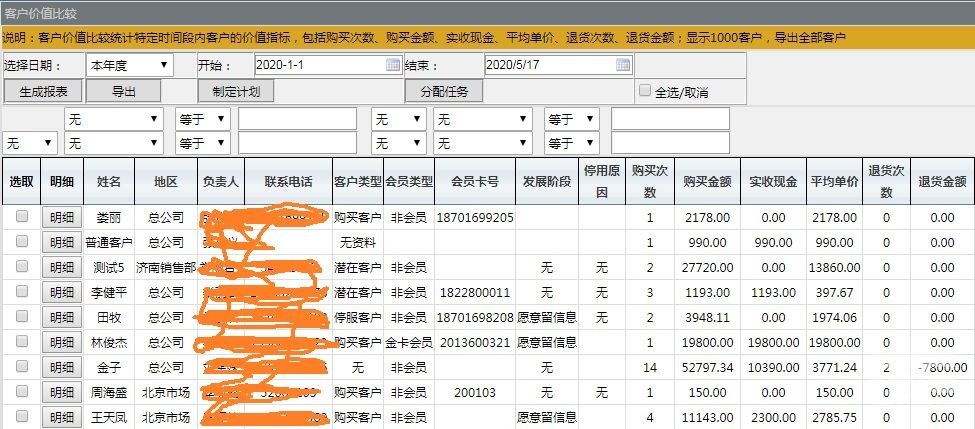Open the start date calendar picker icon
The width and height of the screenshot is (975, 429).
click(393, 65)
